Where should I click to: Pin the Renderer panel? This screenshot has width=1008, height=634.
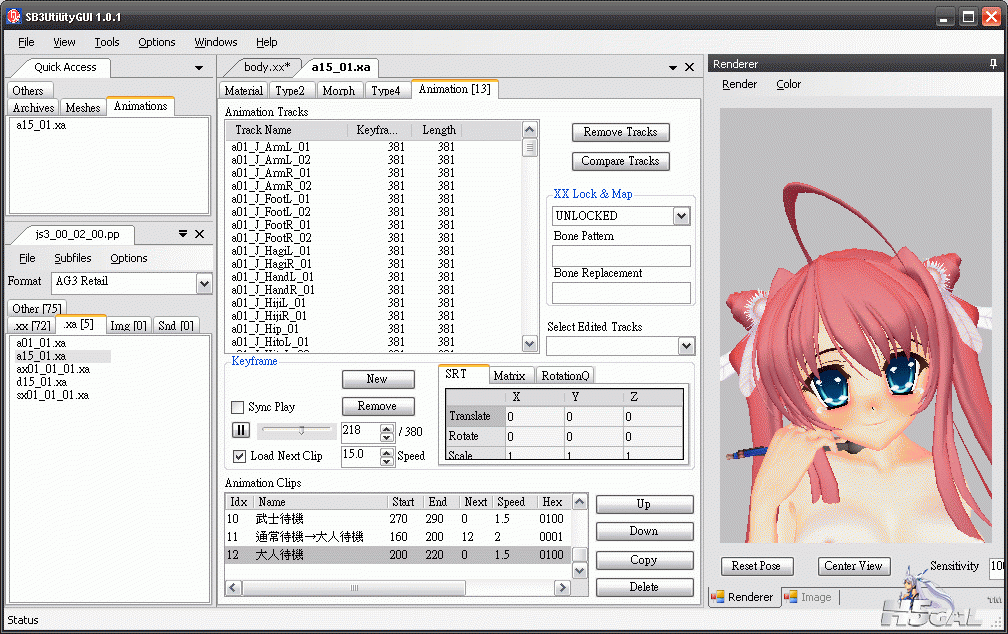[993, 64]
